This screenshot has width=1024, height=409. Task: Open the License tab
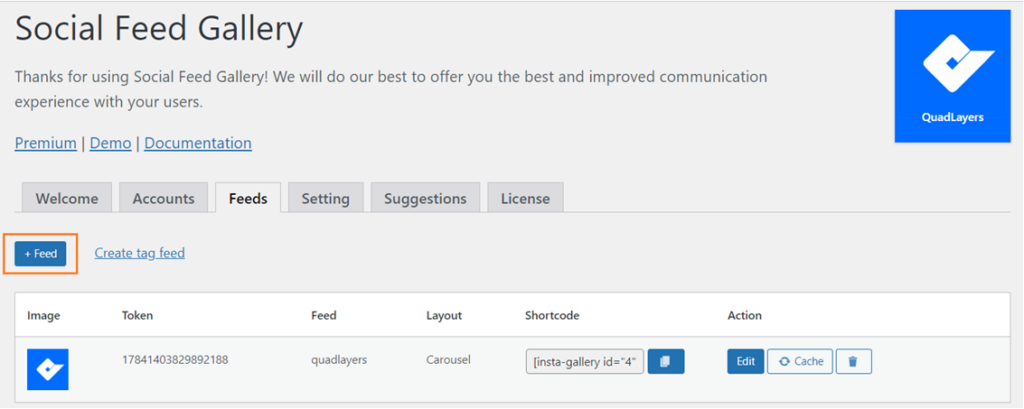click(x=525, y=198)
